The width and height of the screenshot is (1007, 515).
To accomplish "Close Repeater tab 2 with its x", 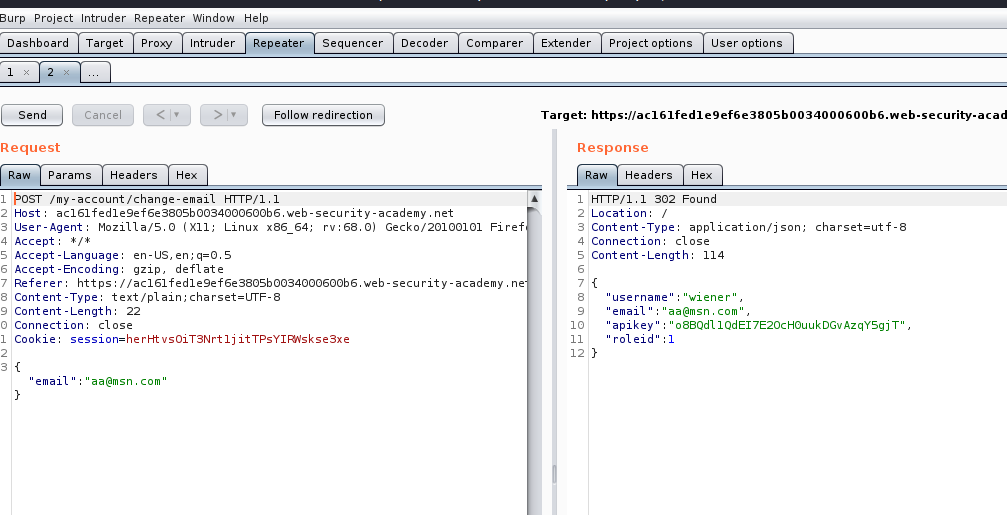I will [x=66, y=73].
